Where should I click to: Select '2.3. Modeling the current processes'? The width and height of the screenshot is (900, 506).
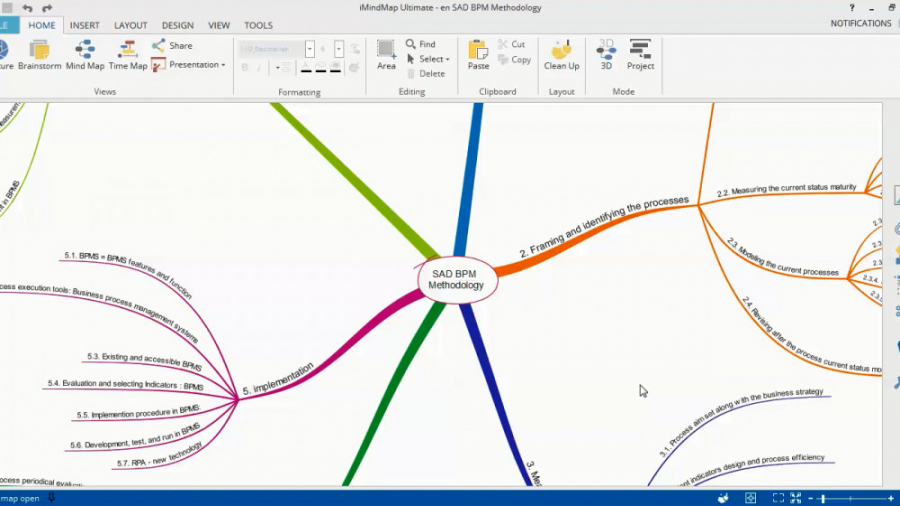[783, 258]
